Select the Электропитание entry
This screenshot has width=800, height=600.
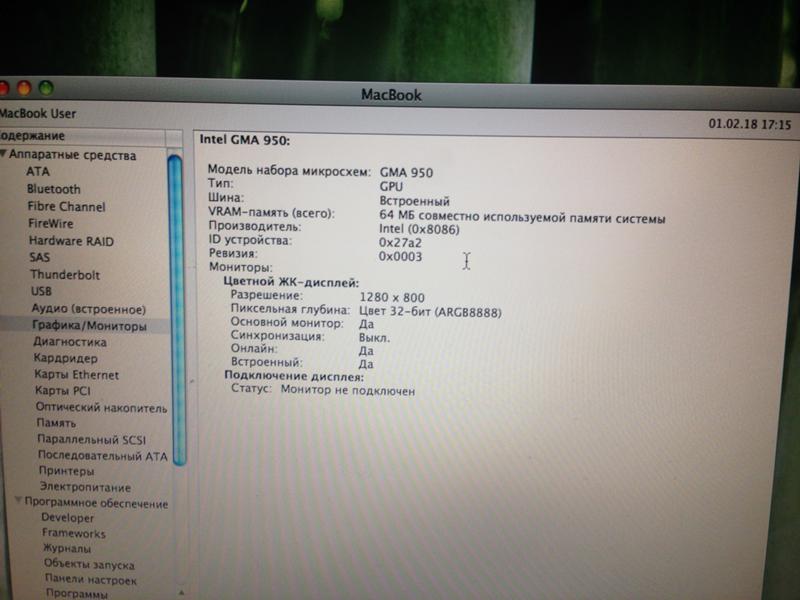[x=85, y=487]
